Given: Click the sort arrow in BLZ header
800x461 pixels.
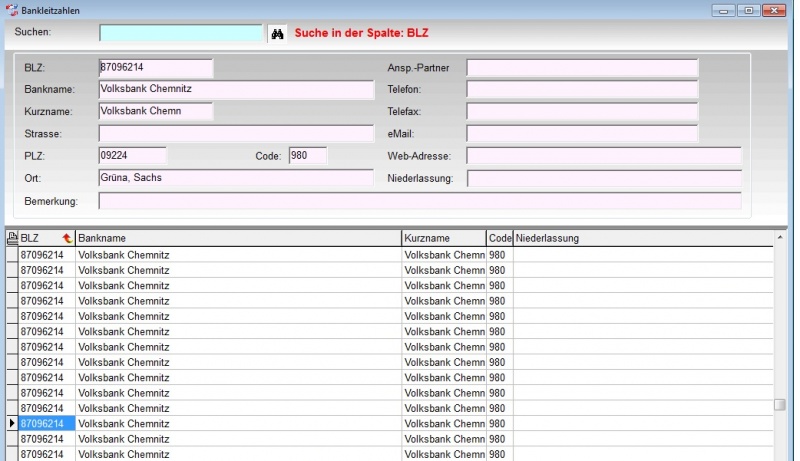Looking at the screenshot, I should (67, 238).
